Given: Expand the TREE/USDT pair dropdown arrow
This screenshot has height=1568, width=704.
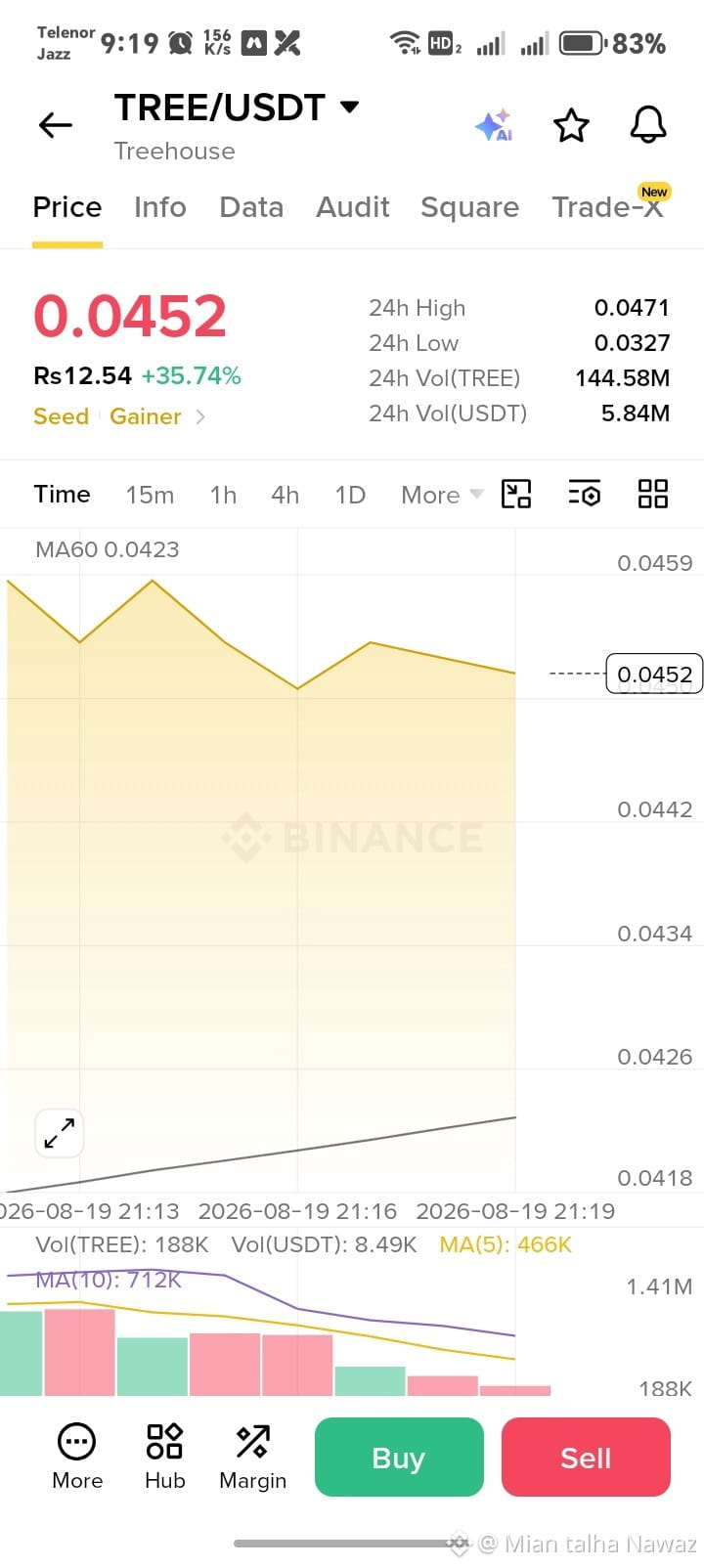Looking at the screenshot, I should [x=349, y=107].
